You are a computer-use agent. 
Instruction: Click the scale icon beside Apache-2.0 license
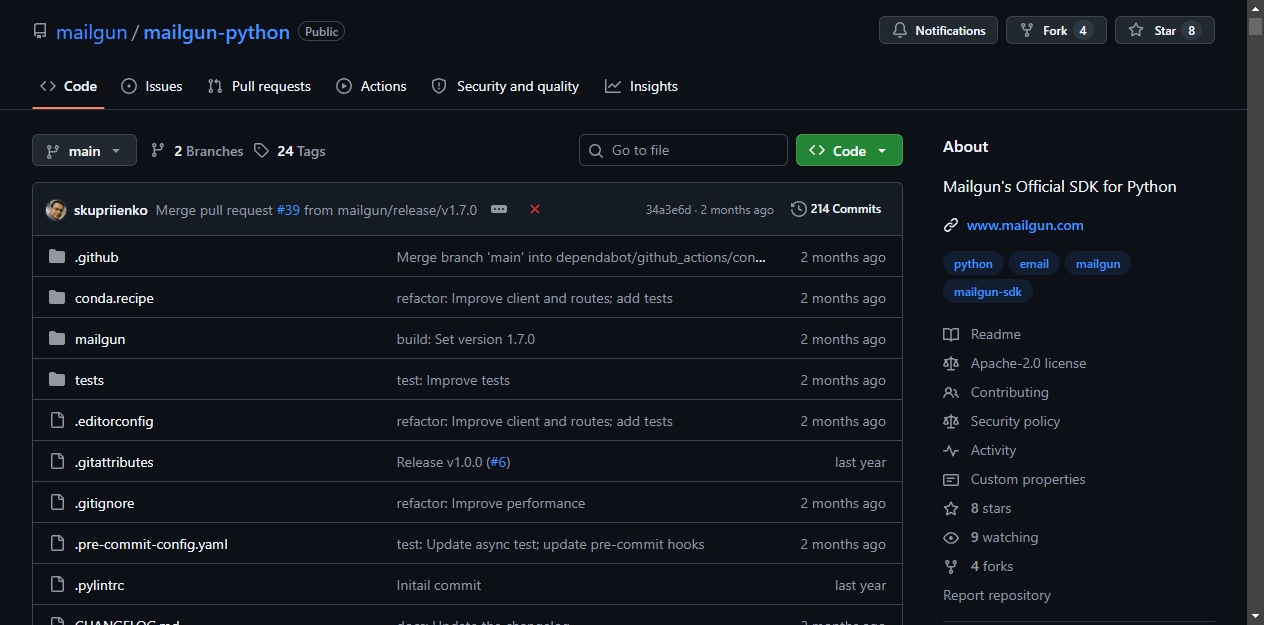(x=951, y=363)
